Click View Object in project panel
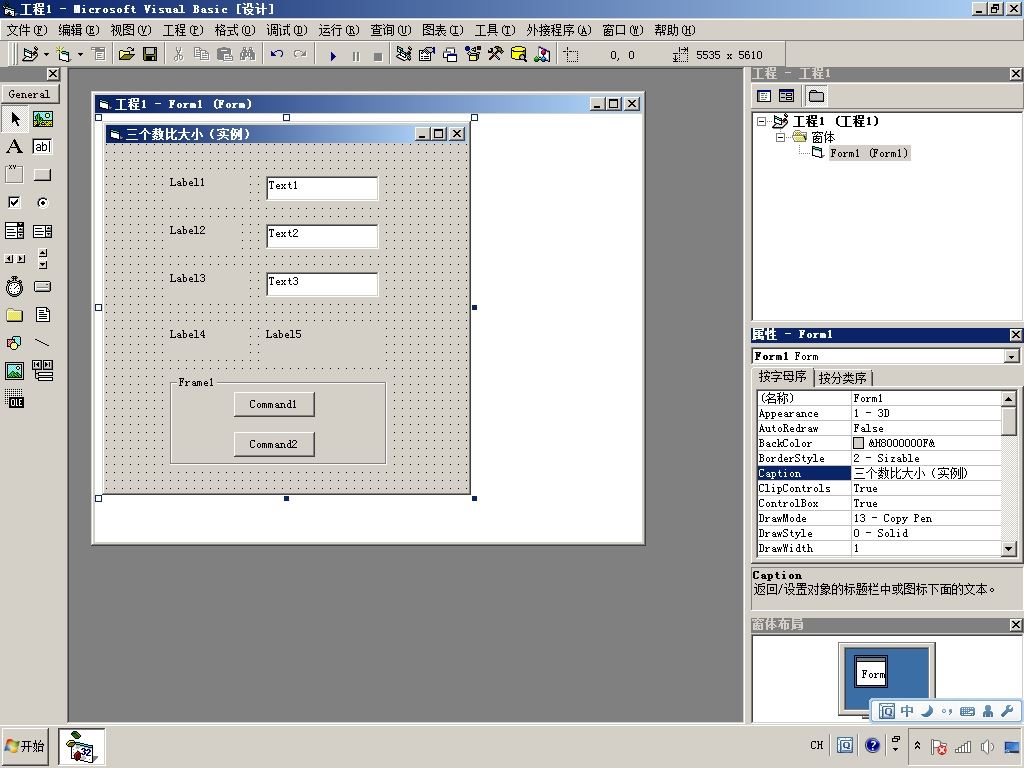This screenshot has width=1024, height=768. (x=786, y=96)
